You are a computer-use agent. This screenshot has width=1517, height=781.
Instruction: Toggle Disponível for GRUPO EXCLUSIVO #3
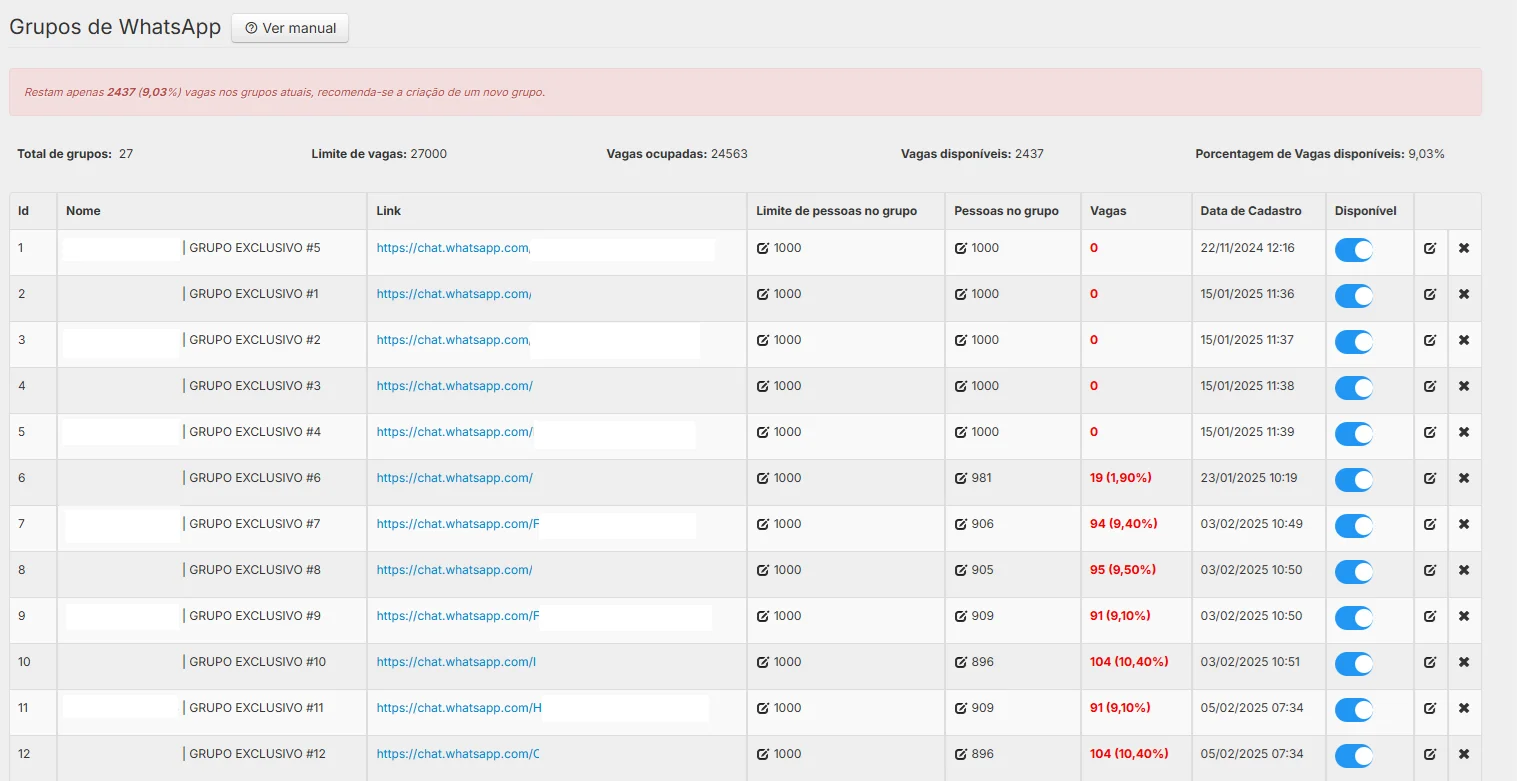coord(1354,388)
